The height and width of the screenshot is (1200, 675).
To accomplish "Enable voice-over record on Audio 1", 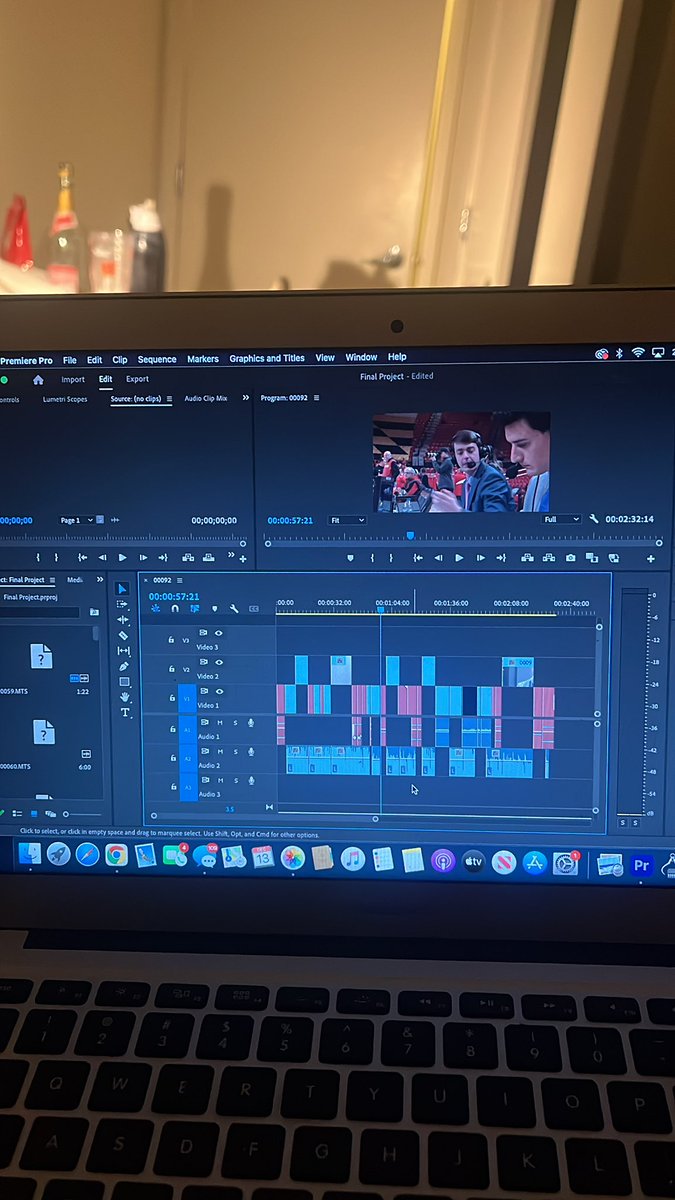I will tap(251, 722).
